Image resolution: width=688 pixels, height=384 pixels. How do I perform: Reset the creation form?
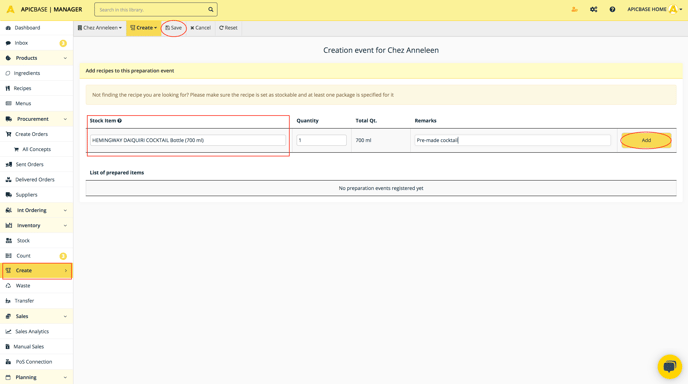228,28
